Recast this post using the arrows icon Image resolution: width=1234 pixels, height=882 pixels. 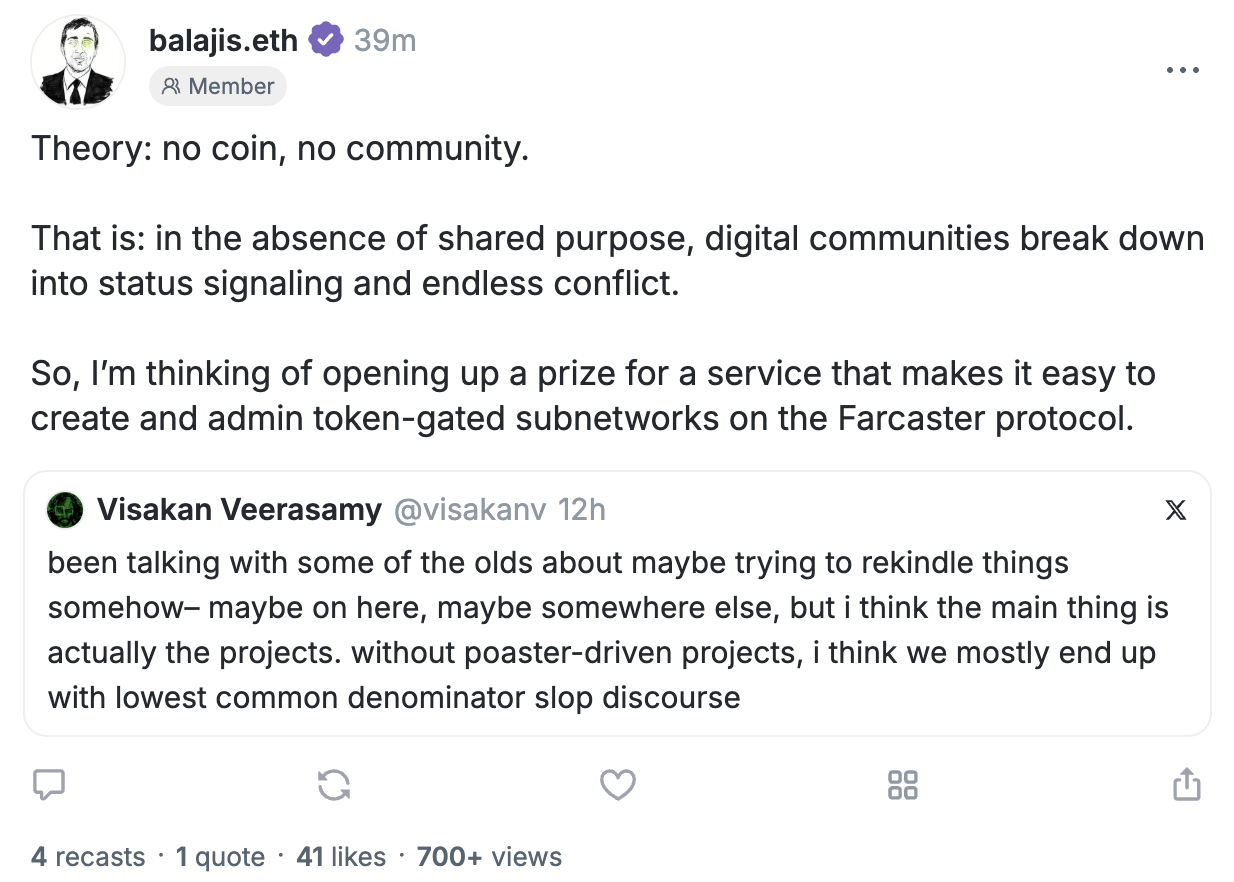coord(334,785)
